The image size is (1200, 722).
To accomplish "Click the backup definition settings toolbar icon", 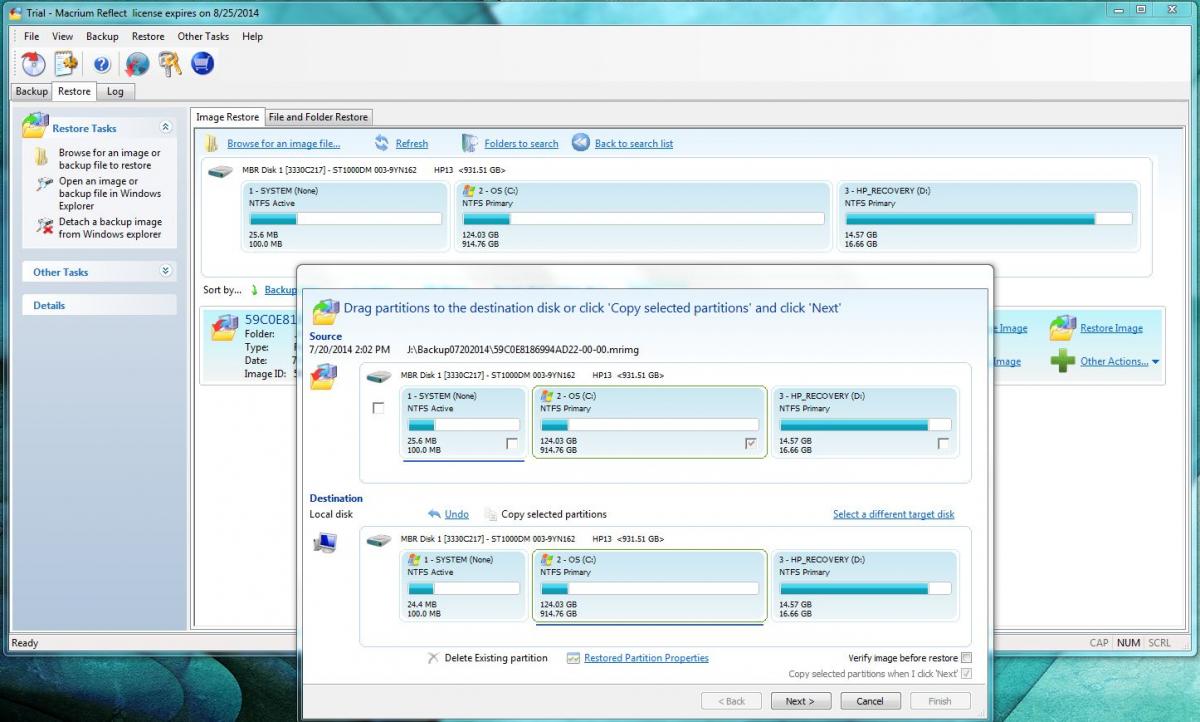I will coord(66,64).
